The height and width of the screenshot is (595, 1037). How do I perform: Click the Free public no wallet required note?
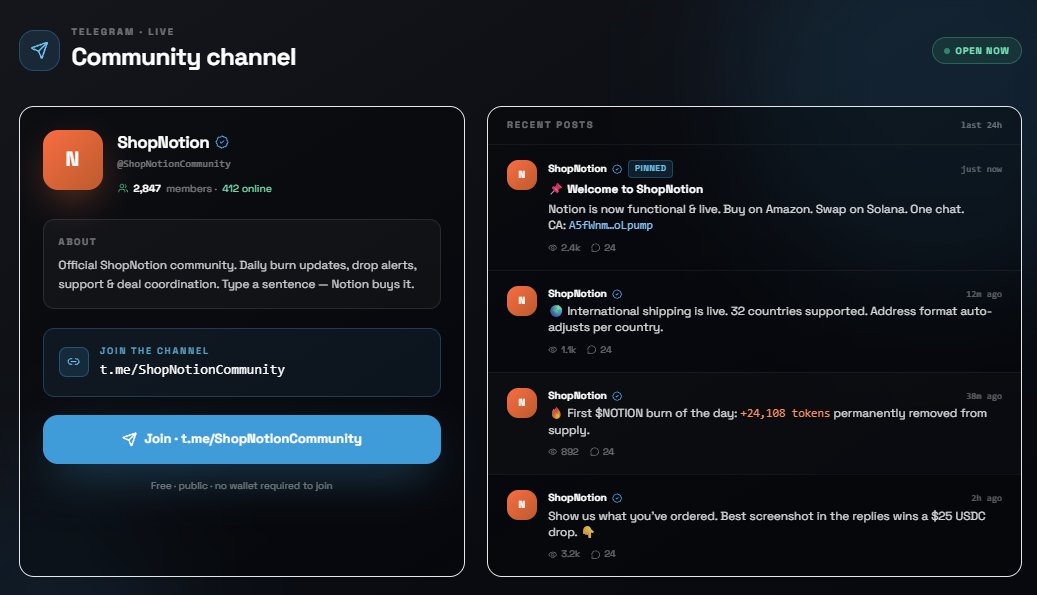tap(241, 486)
